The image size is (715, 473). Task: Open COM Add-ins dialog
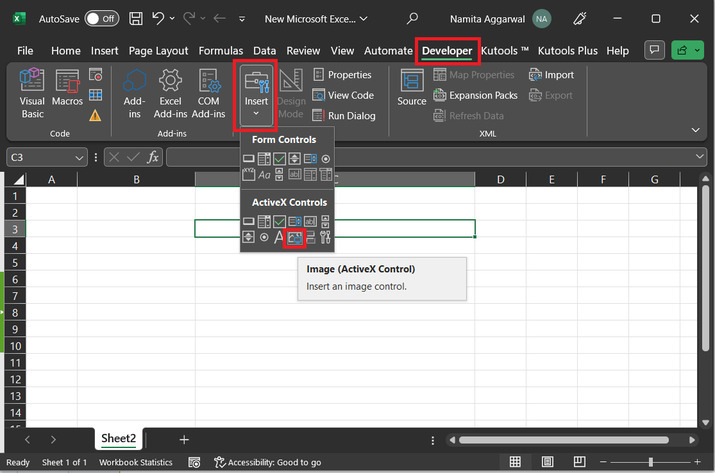[209, 93]
